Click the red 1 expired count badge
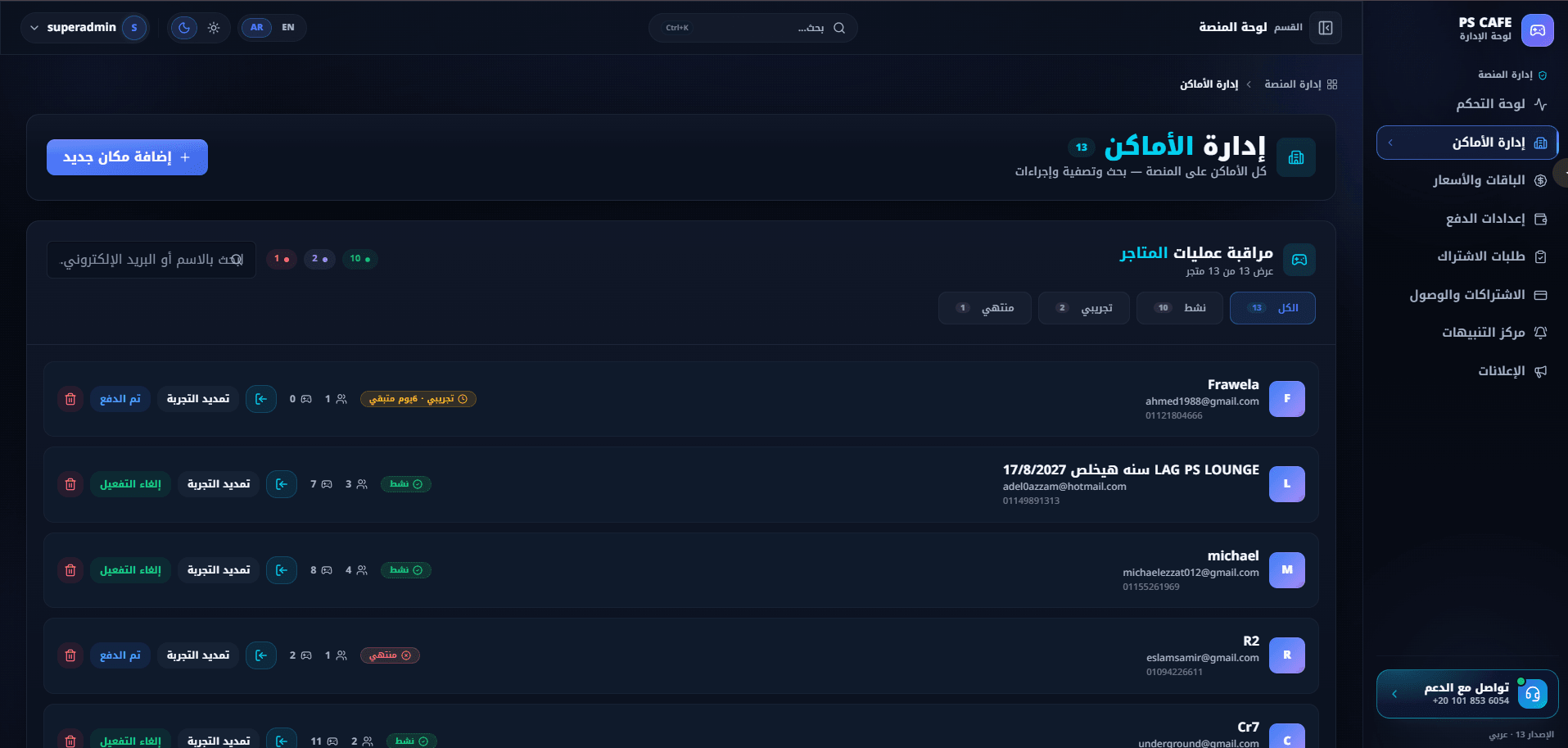Screen dimensions: 1568x748 tap(281, 259)
